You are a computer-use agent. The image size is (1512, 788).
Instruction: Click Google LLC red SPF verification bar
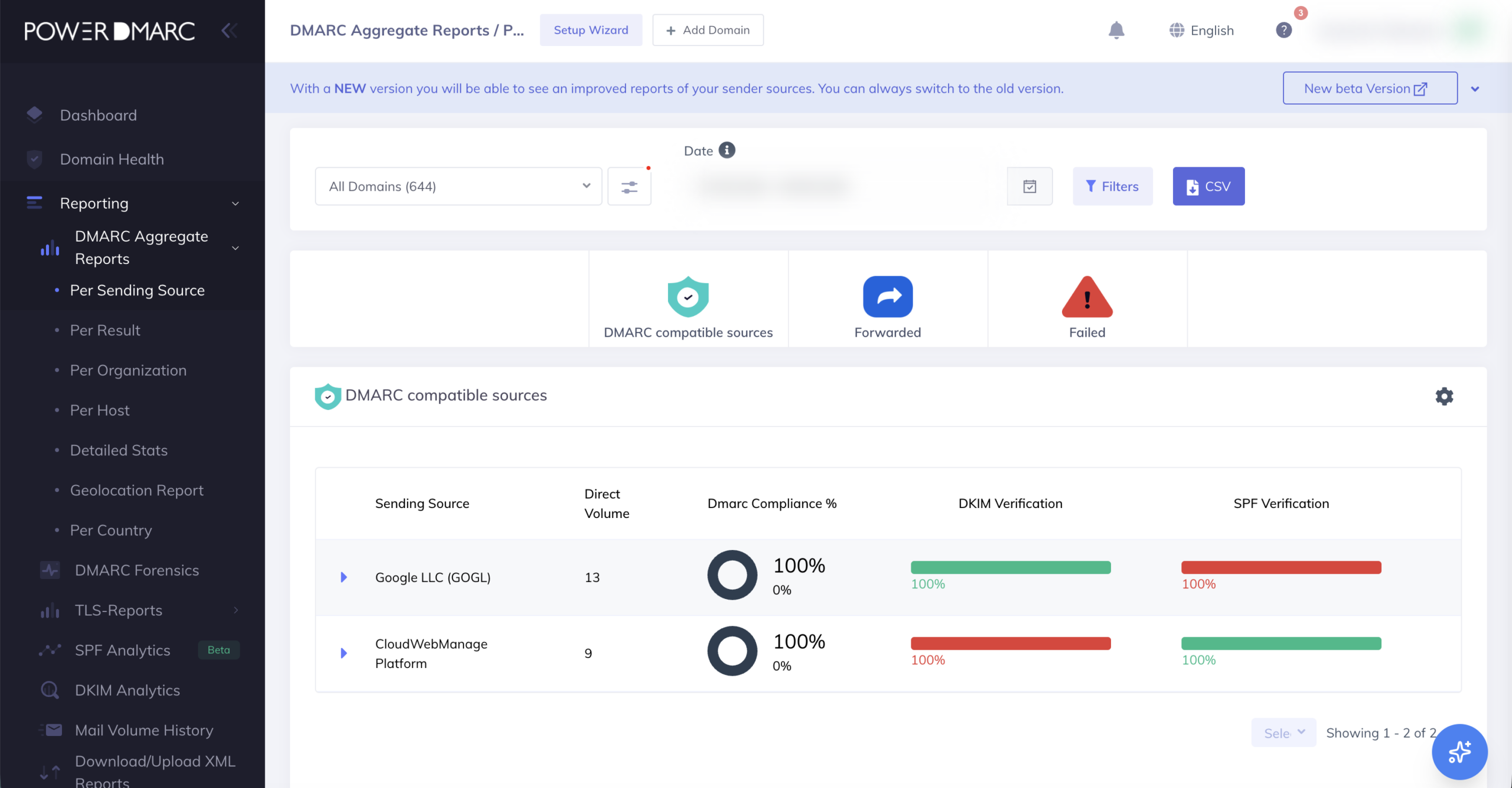tap(1281, 568)
